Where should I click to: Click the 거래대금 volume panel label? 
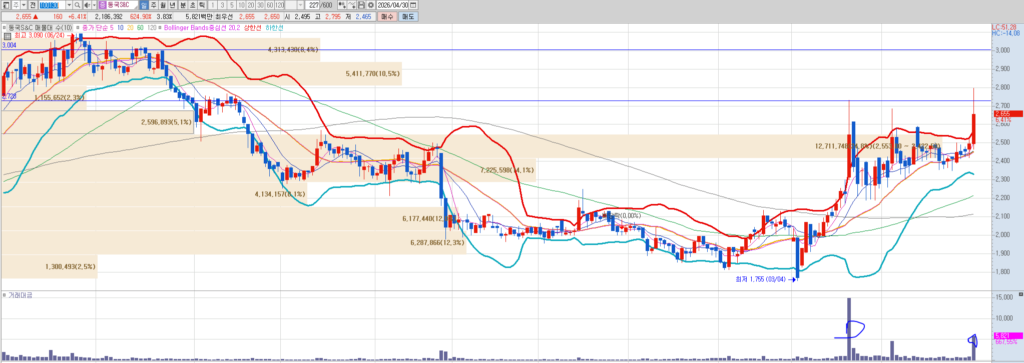[20, 295]
